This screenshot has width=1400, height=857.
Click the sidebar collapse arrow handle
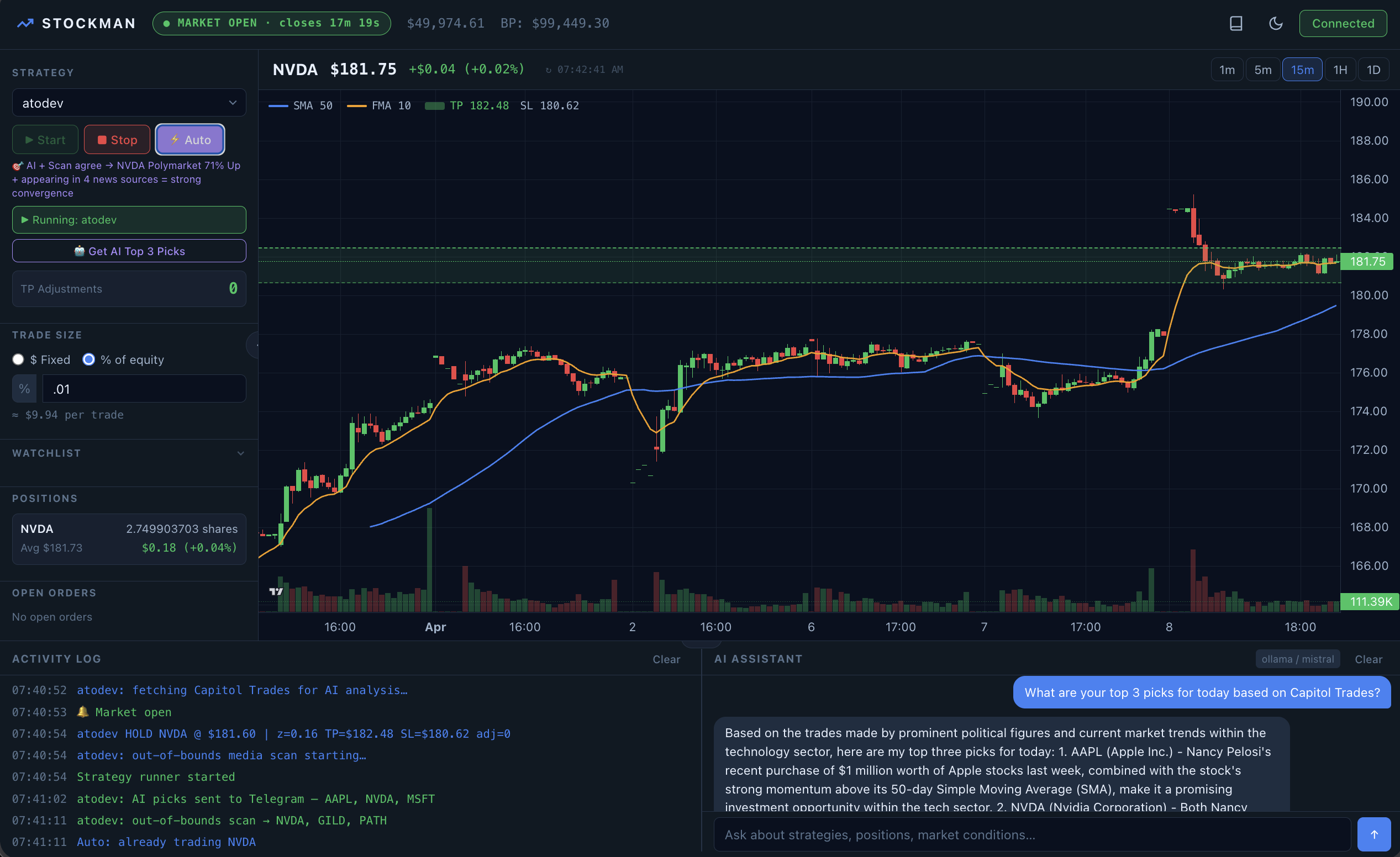254,345
